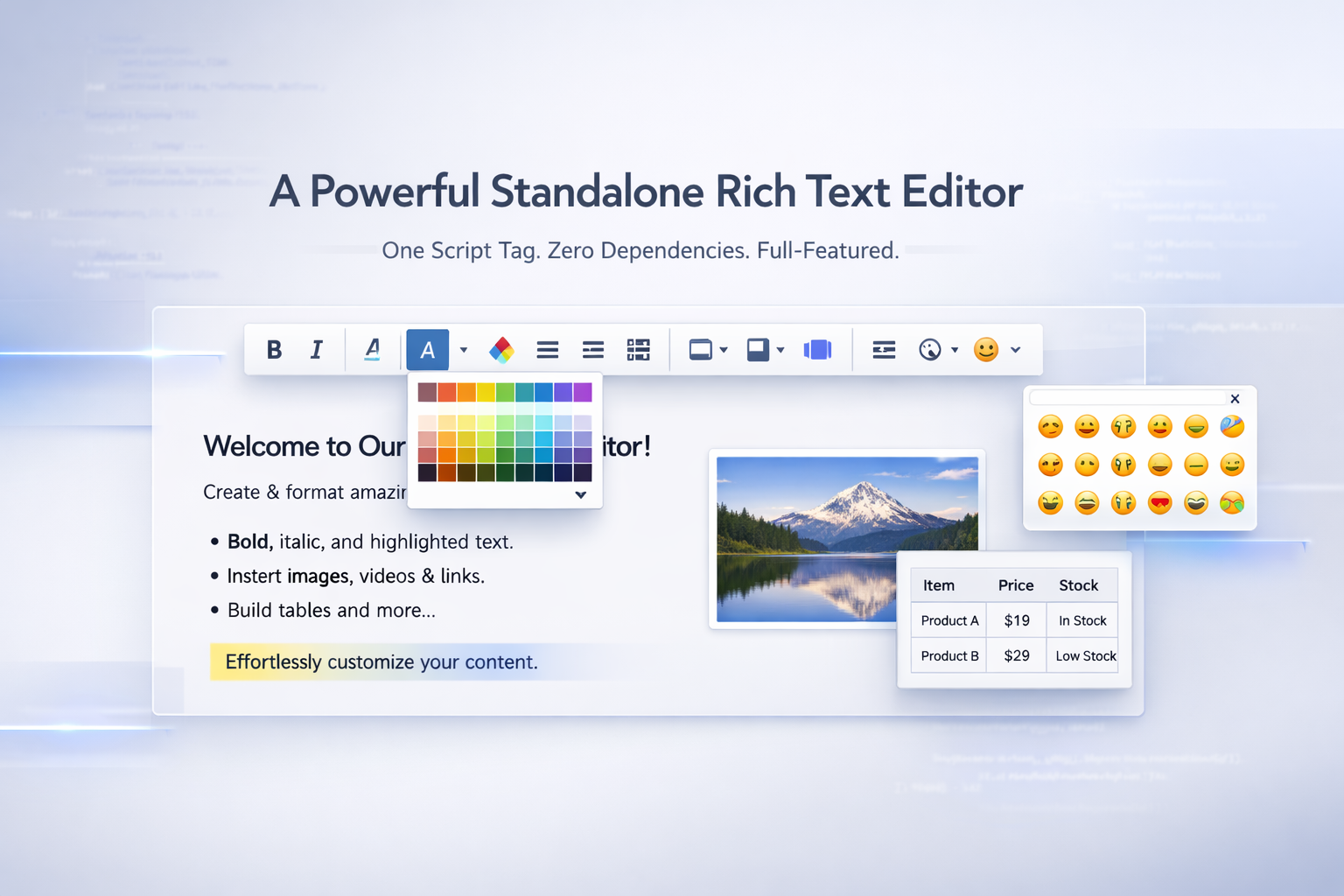Toggle the active blue A font color button
1344x896 pixels.
point(427,349)
